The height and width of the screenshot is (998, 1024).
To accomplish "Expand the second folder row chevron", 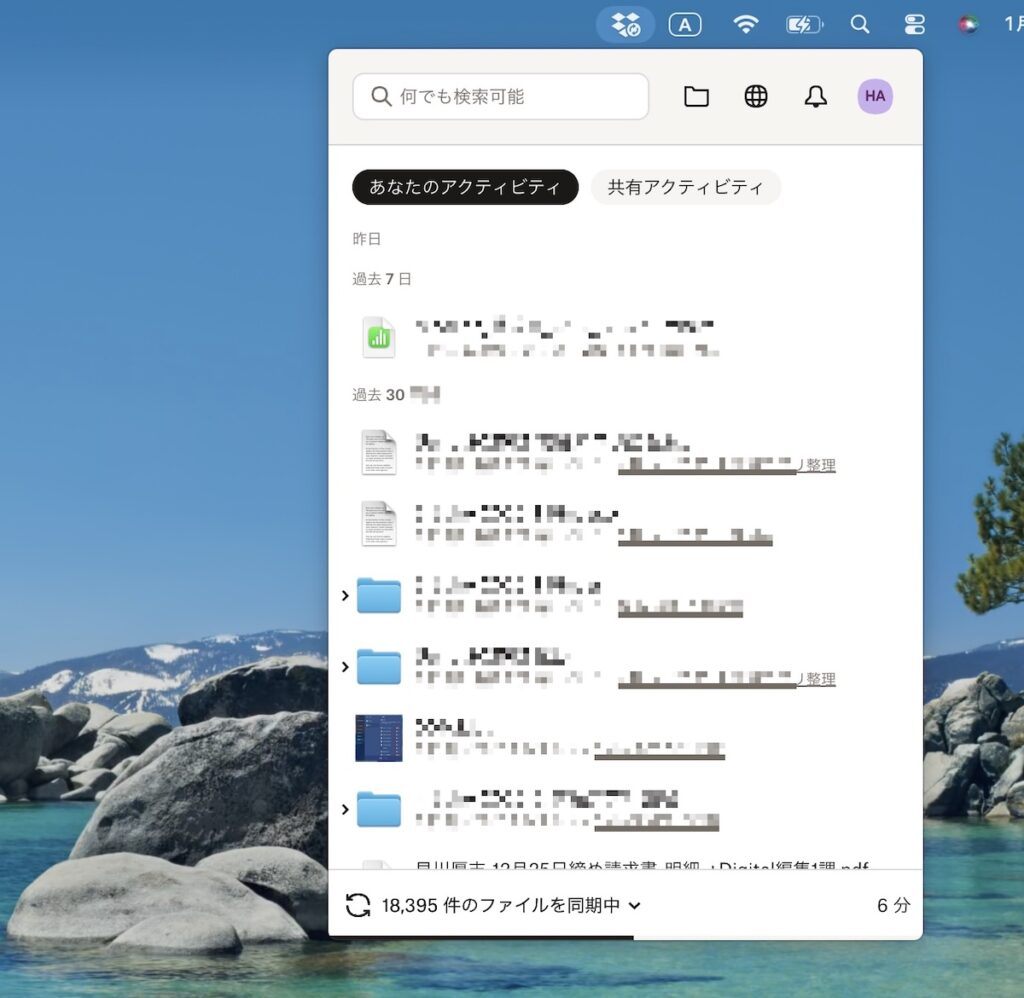I will [345, 667].
